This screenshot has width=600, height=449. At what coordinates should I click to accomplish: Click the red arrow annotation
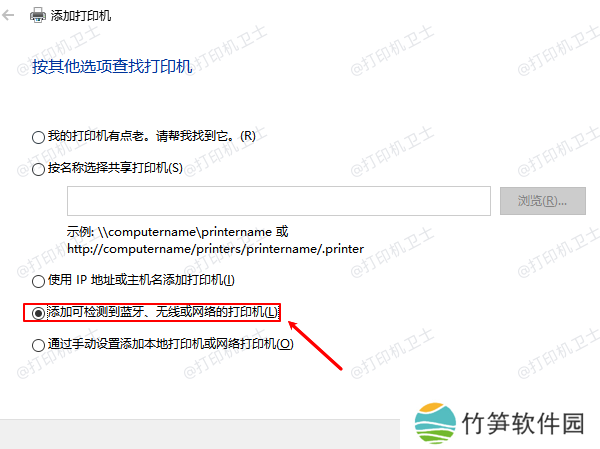(x=315, y=345)
